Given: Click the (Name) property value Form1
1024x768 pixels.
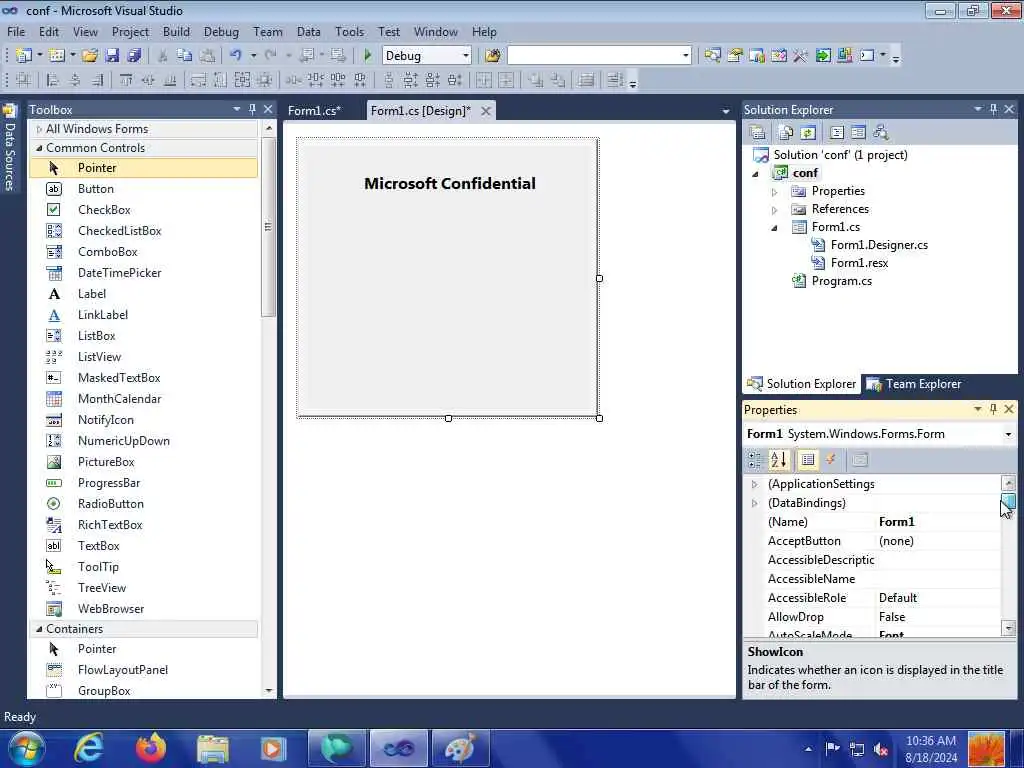Looking at the screenshot, I should coord(897,522).
